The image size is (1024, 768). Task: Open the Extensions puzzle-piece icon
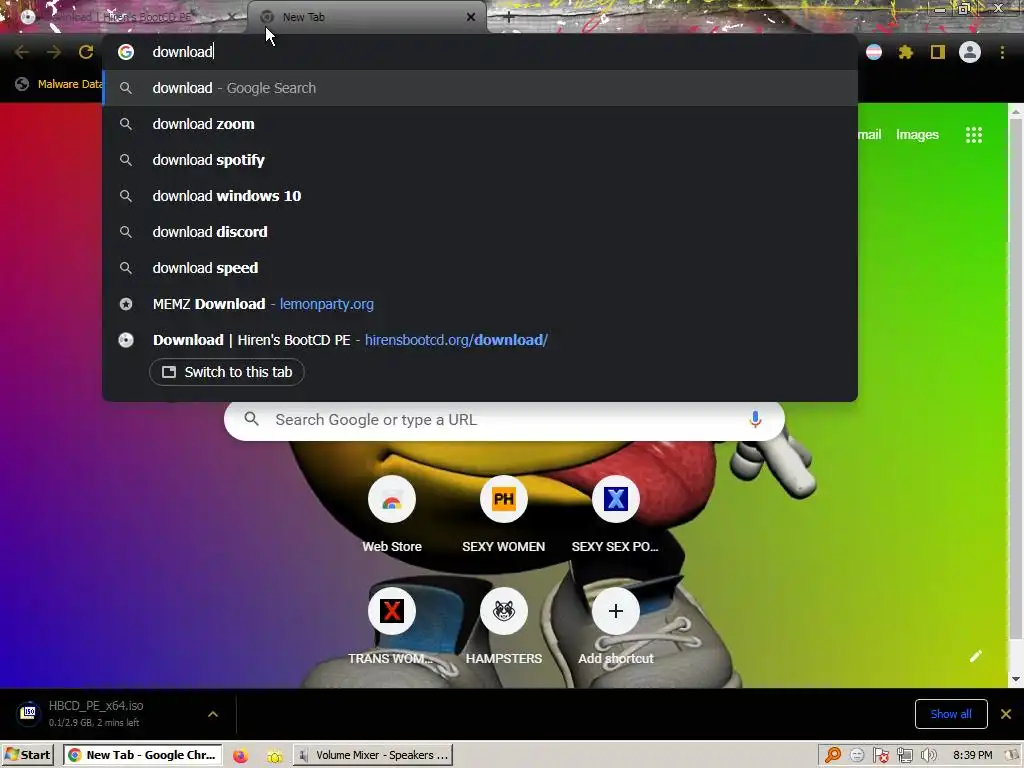tap(905, 52)
